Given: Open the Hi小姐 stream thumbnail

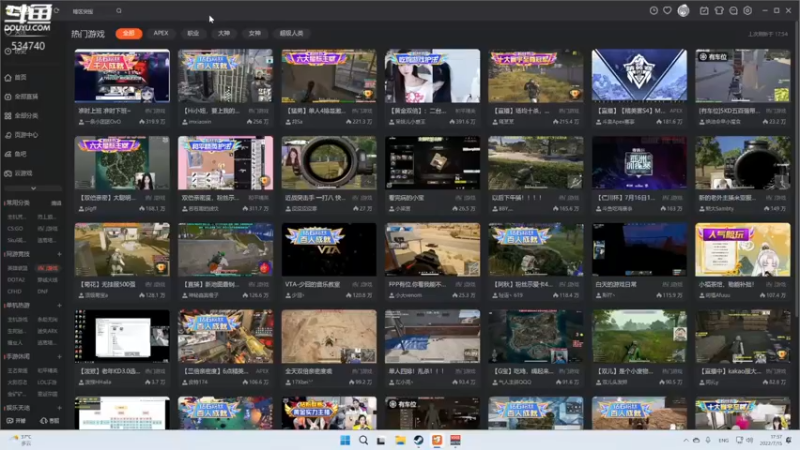Looking at the screenshot, I should click(x=225, y=76).
